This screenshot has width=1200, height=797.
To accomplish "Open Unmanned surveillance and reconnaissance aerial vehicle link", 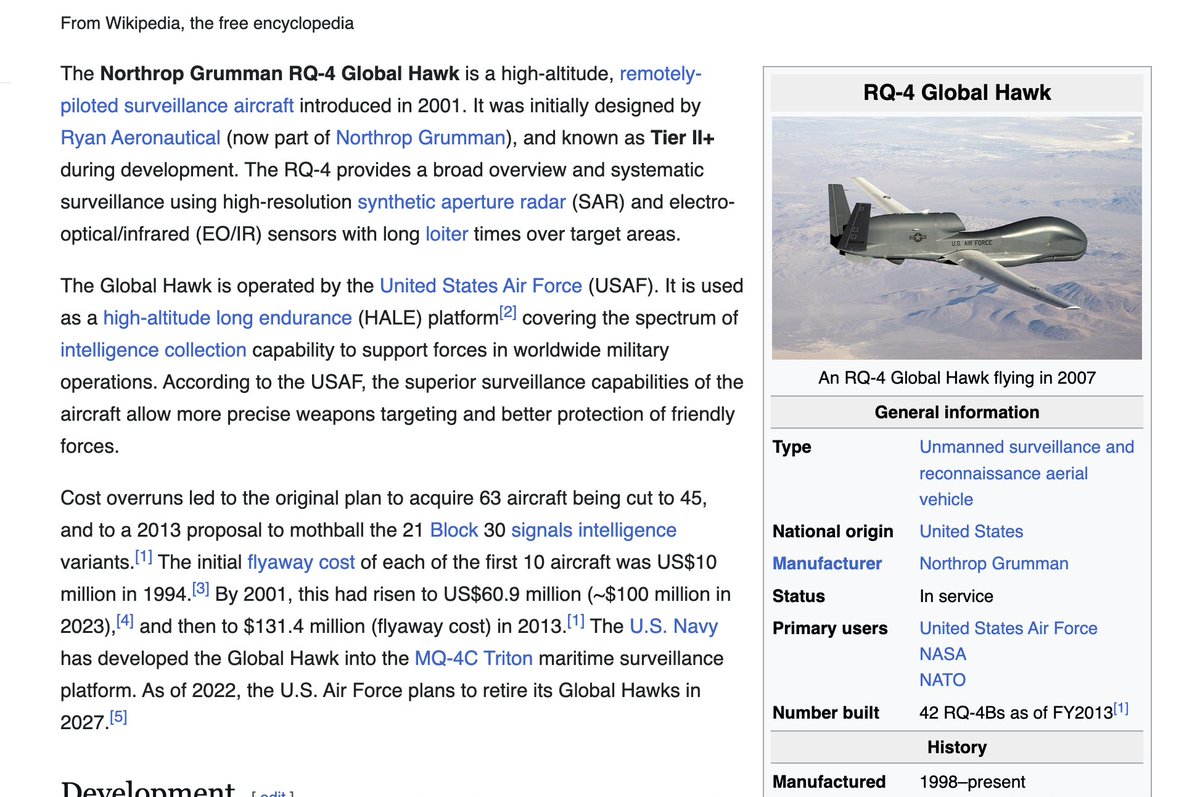I will [x=1027, y=473].
